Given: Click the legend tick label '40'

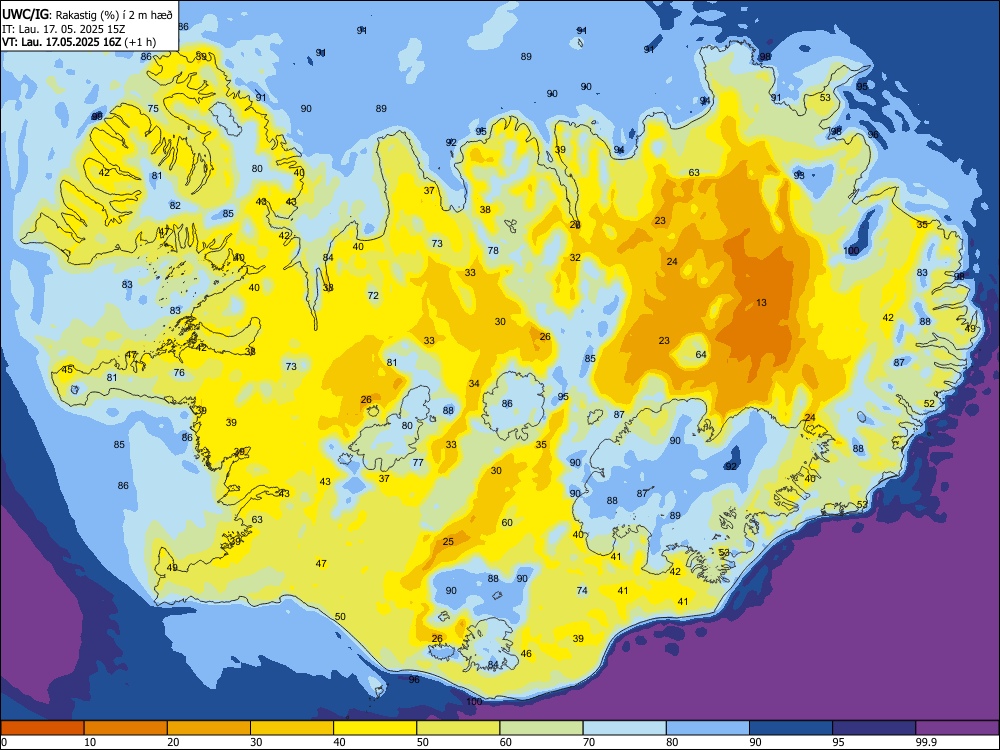Looking at the screenshot, I should (339, 742).
